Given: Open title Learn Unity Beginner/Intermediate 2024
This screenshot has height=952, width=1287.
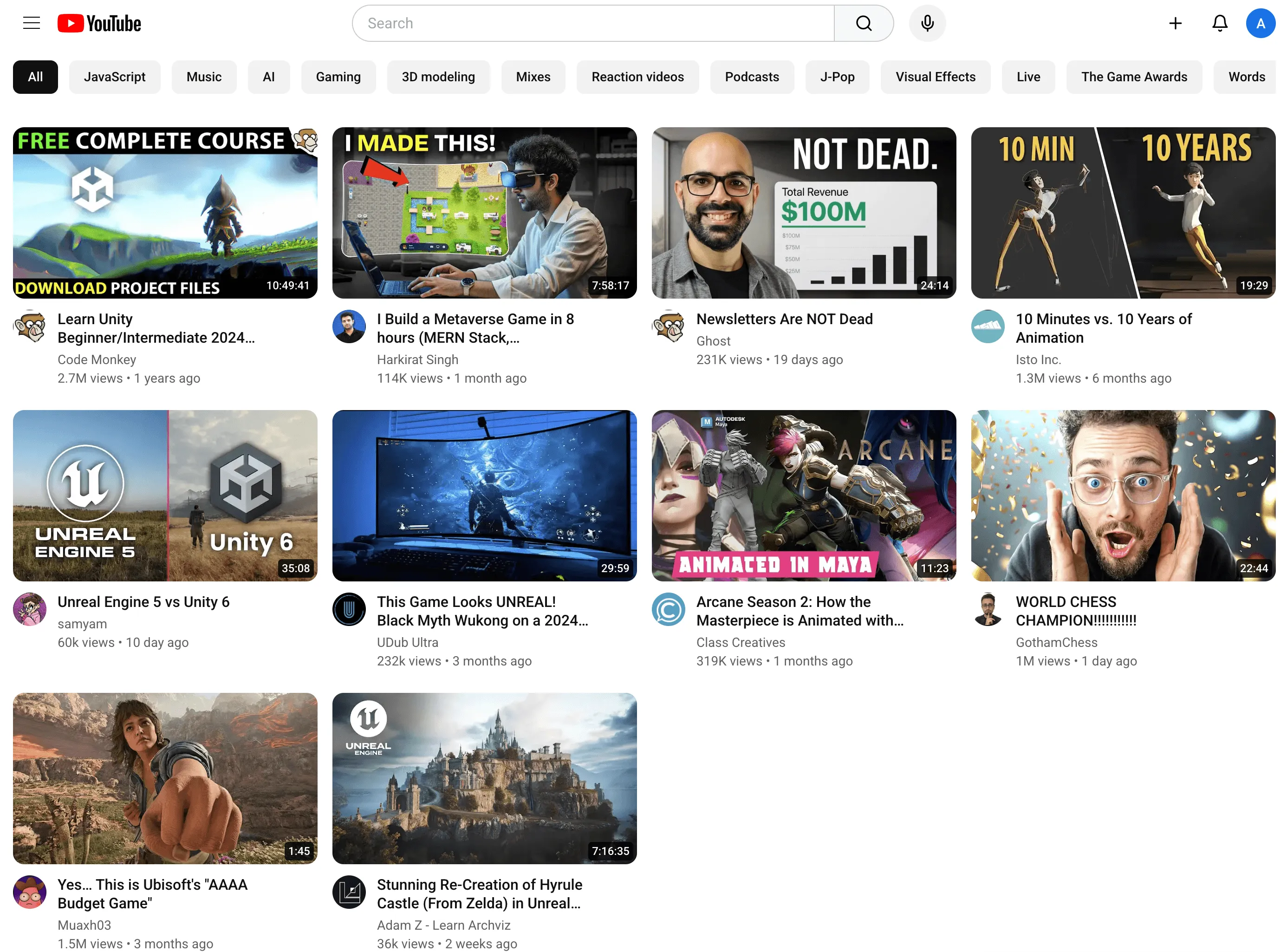Looking at the screenshot, I should pos(156,328).
